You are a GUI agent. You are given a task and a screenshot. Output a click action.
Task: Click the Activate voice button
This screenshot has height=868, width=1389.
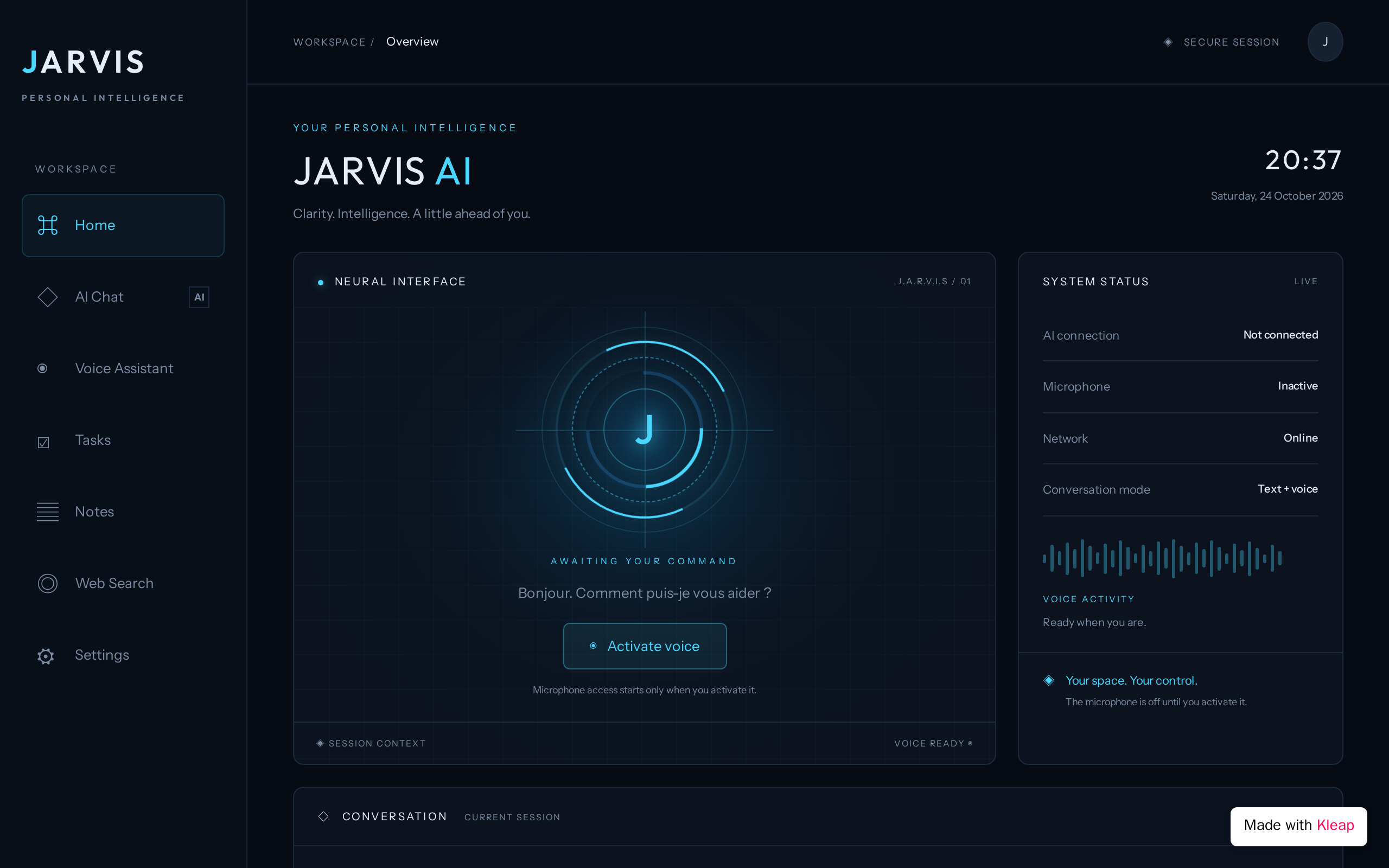645,646
